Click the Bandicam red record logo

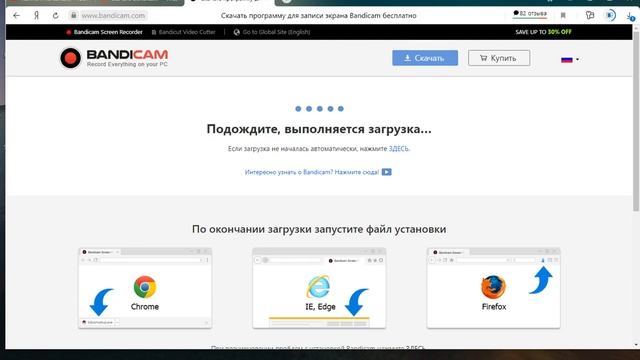[70, 58]
